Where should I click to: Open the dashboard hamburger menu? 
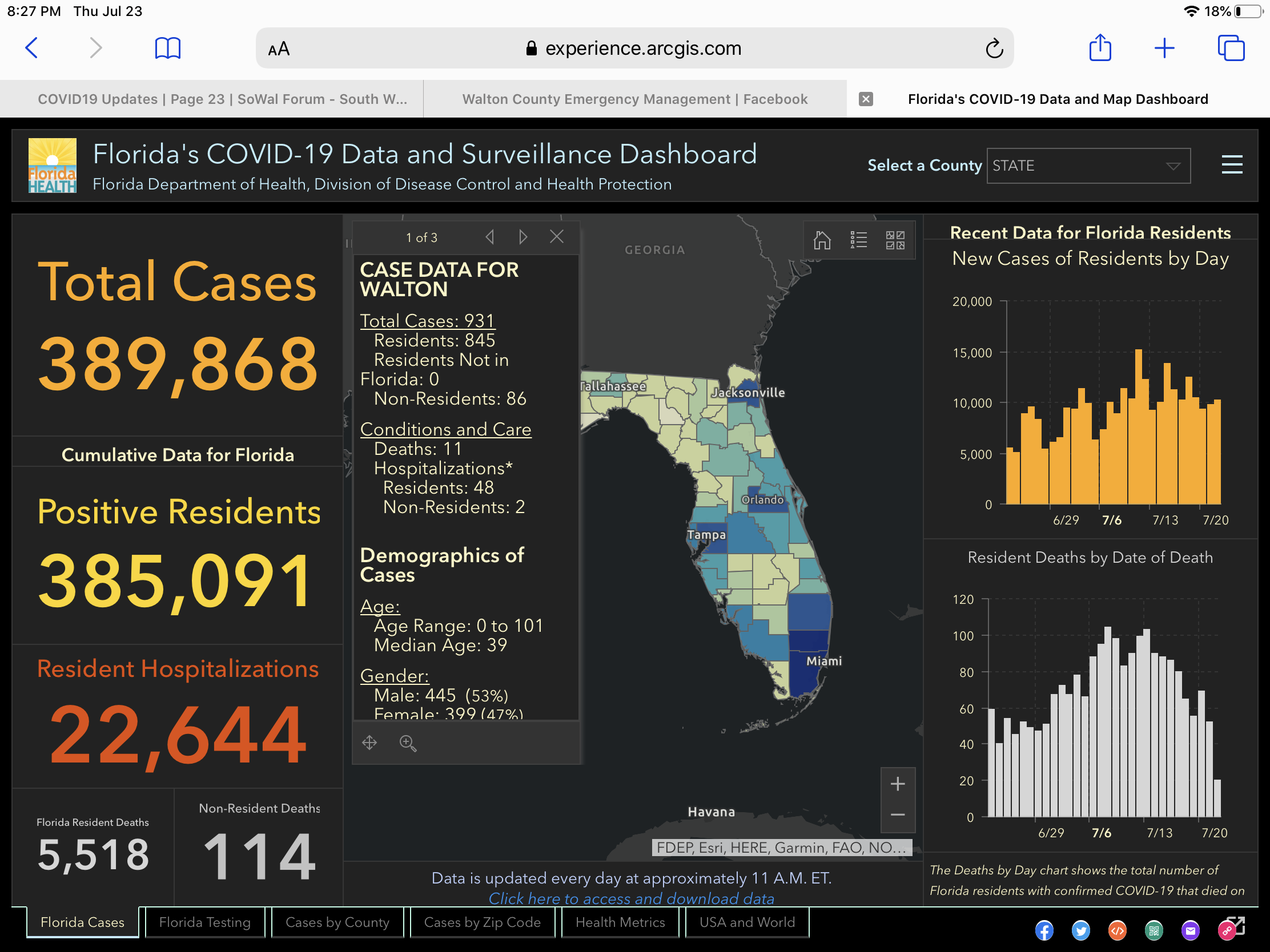[x=1232, y=165]
